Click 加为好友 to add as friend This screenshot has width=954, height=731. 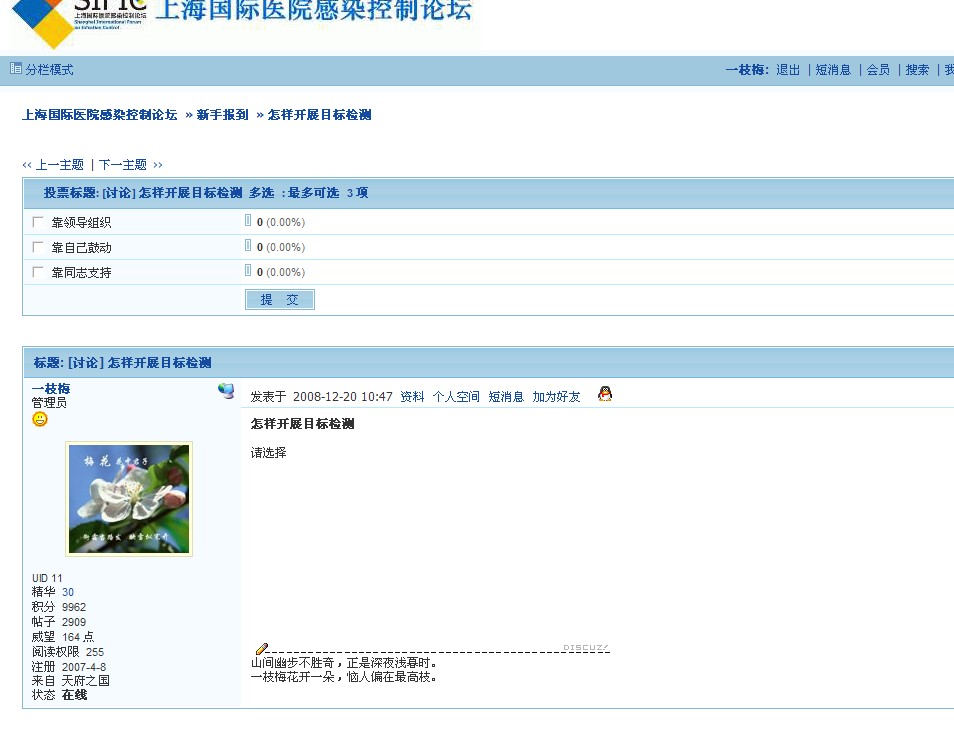(x=559, y=395)
